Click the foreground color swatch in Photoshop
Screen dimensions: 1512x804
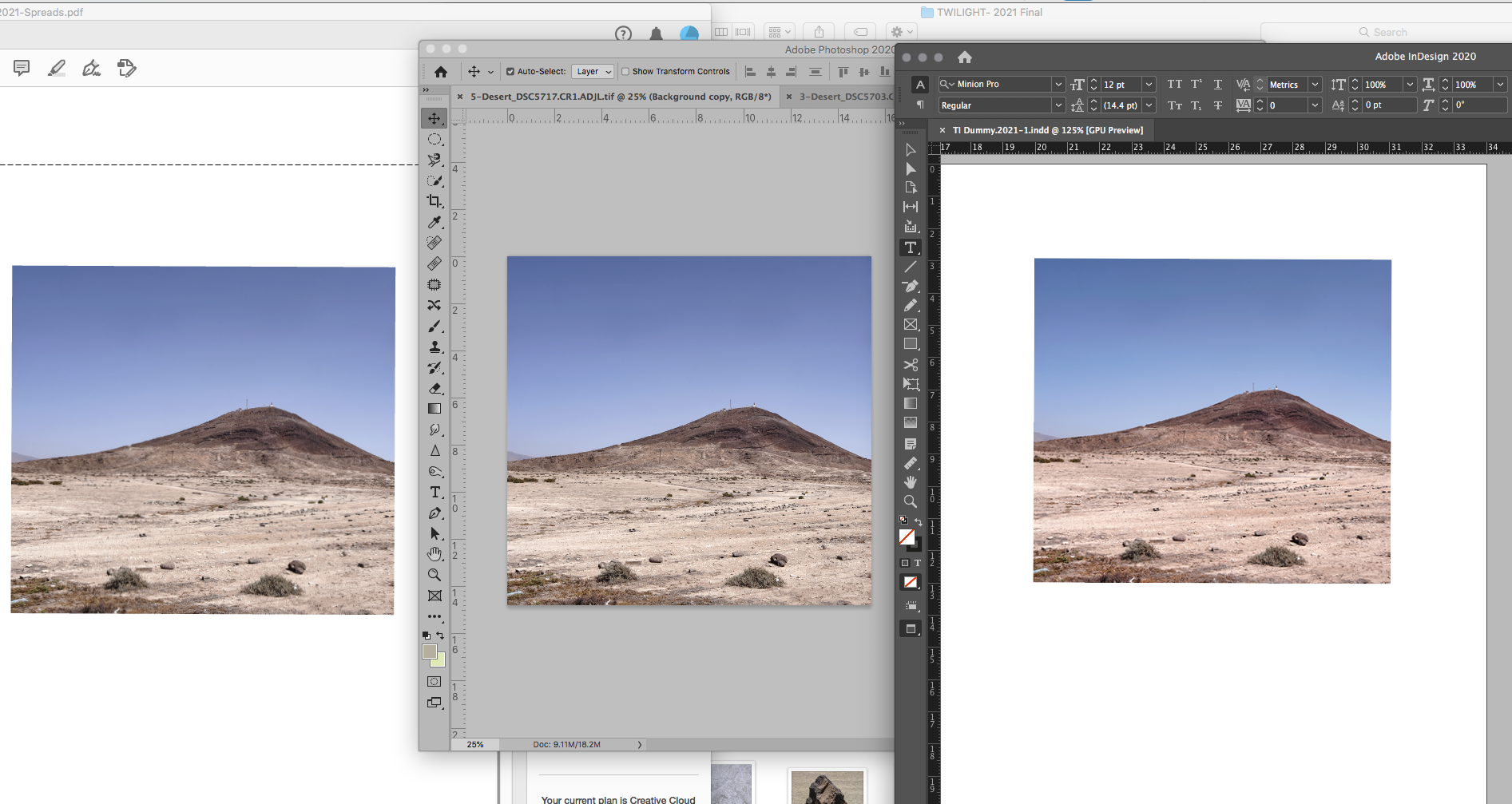tap(431, 653)
